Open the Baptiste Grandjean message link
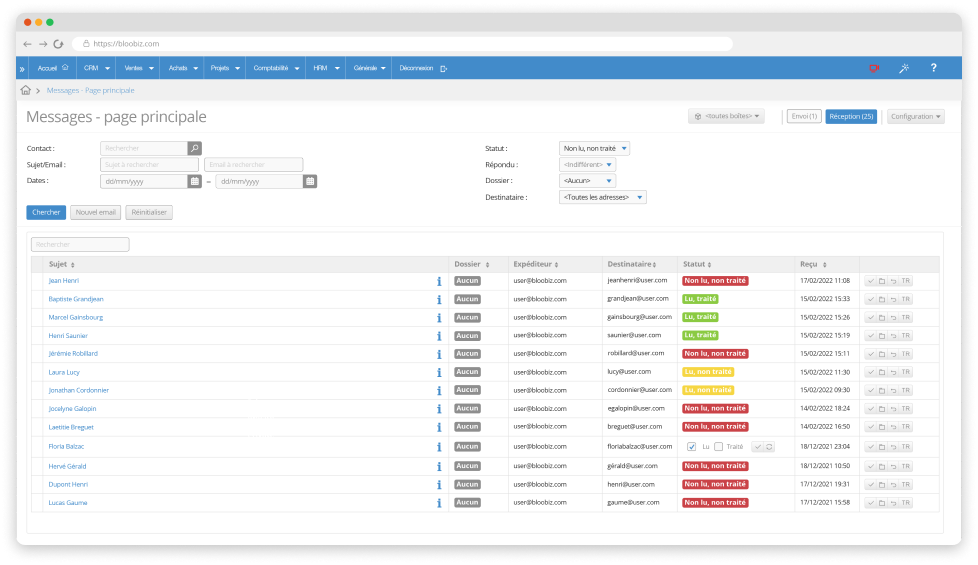This screenshot has height=565, width=978. click(76, 299)
